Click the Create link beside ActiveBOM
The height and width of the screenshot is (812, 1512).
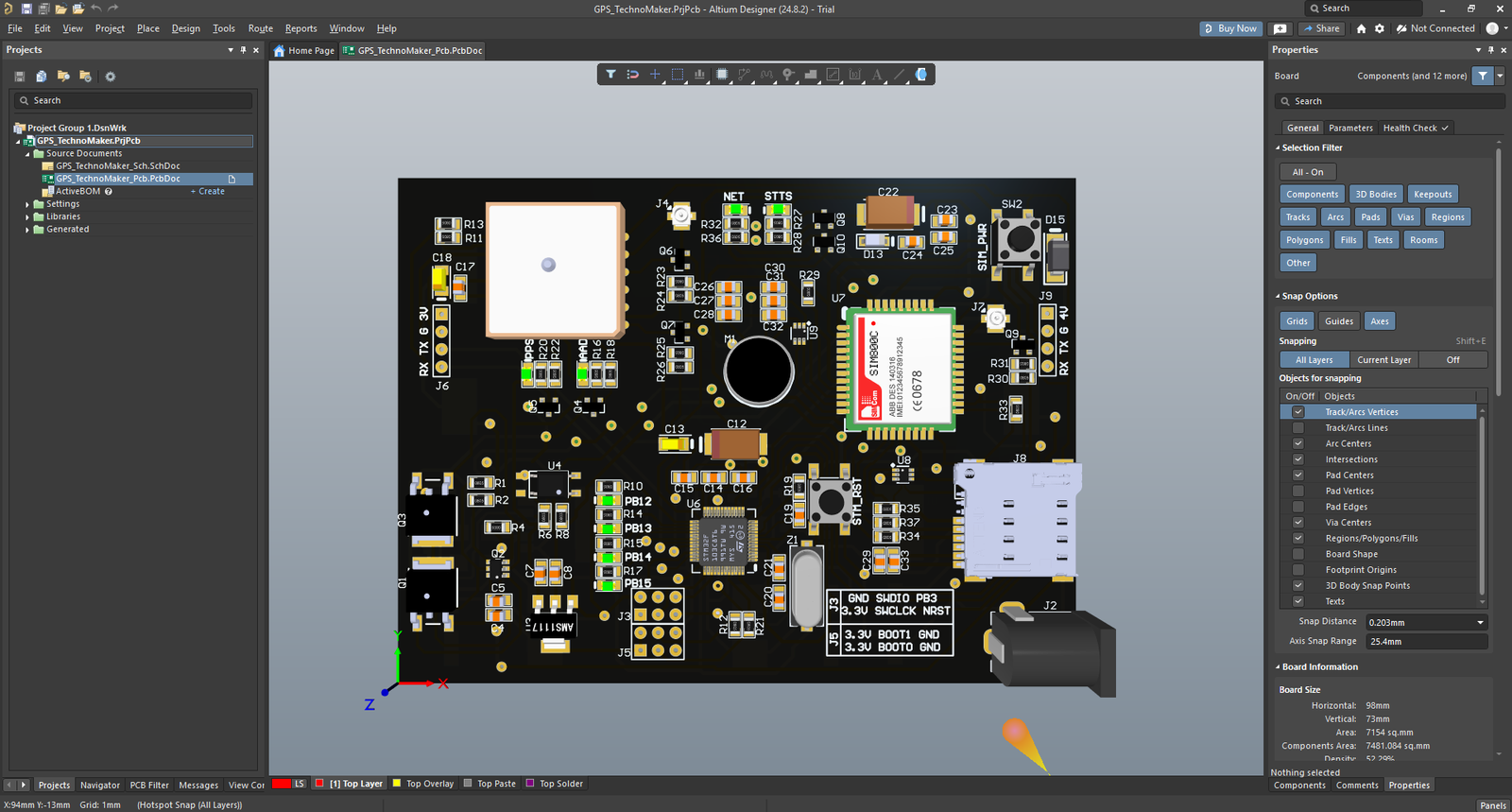tap(211, 192)
